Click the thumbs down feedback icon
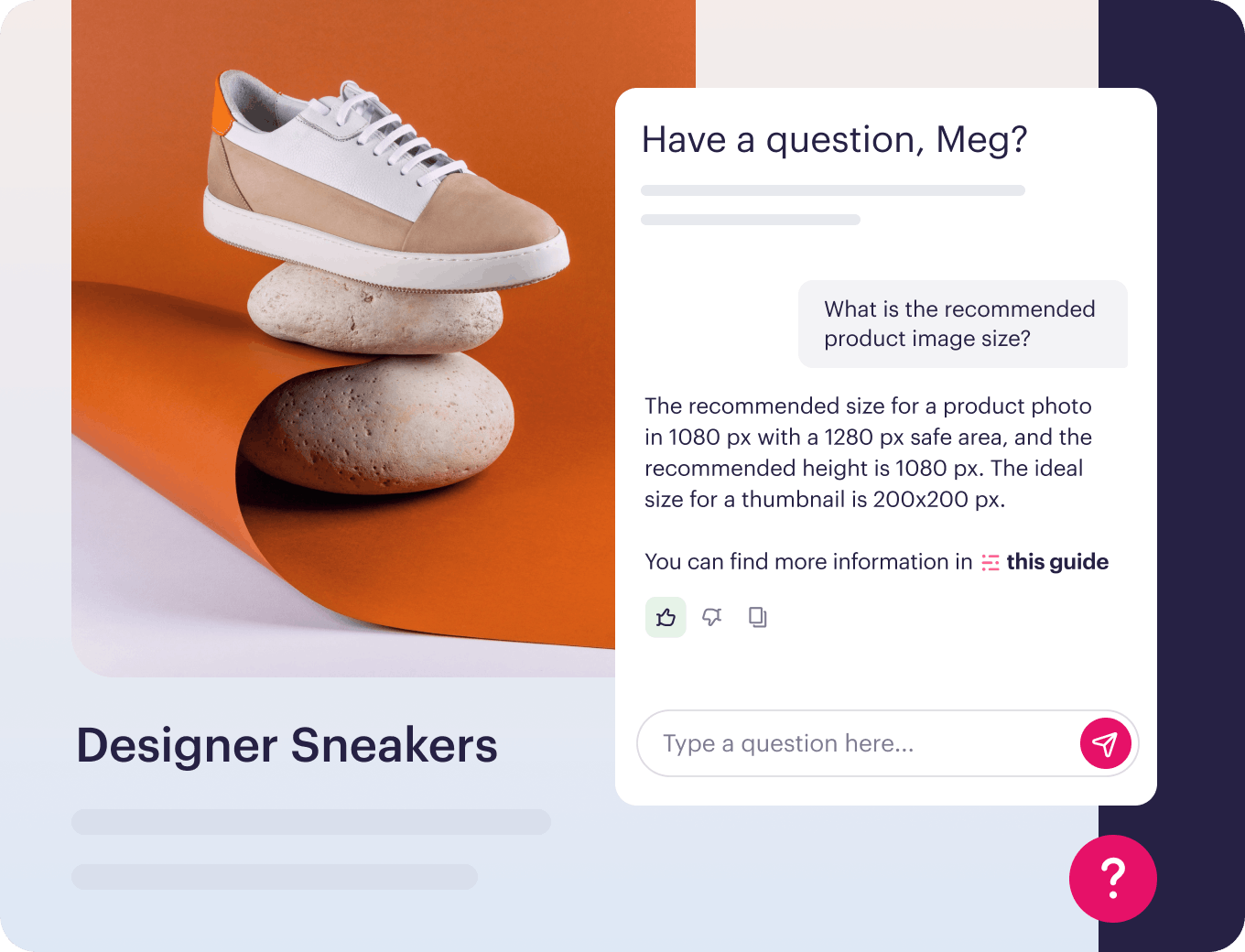 coord(711,617)
